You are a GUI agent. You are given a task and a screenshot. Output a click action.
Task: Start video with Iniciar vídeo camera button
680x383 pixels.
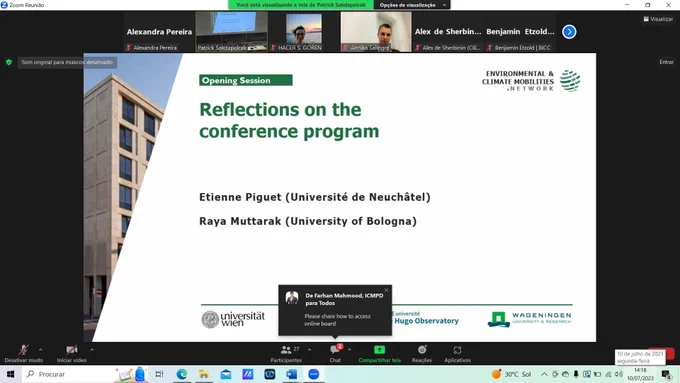pyautogui.click(x=72, y=354)
